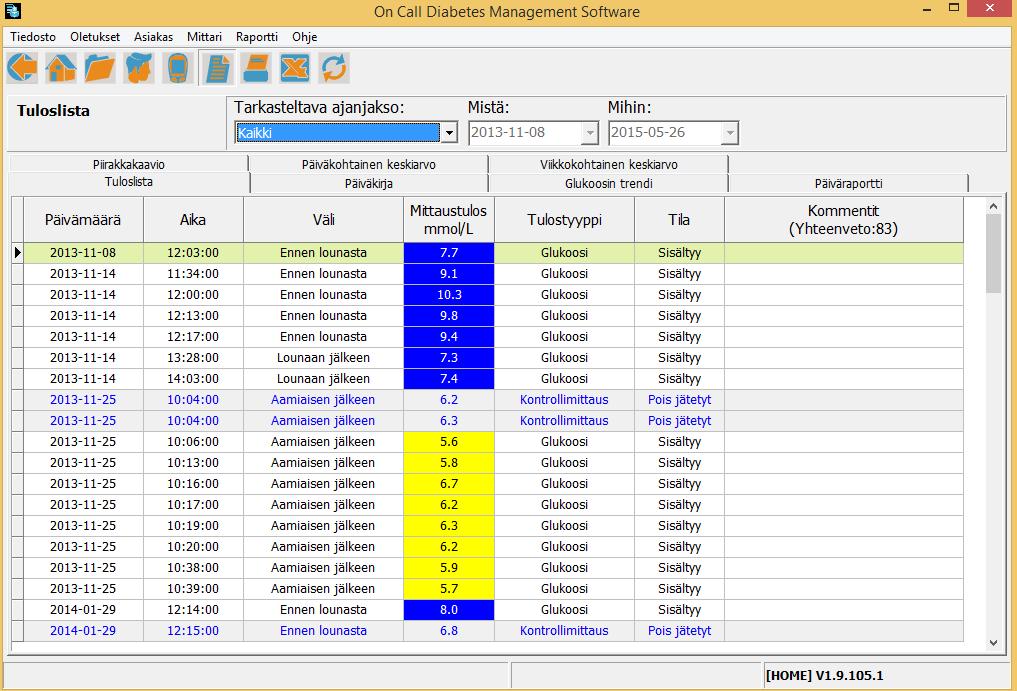Open the Raportti menu
Viewport: 1017px width, 691px height.
(x=257, y=37)
